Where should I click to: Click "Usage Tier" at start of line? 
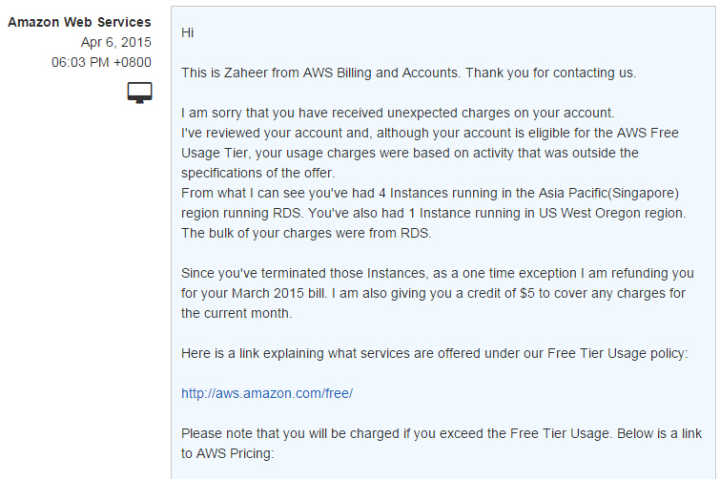coord(215,153)
